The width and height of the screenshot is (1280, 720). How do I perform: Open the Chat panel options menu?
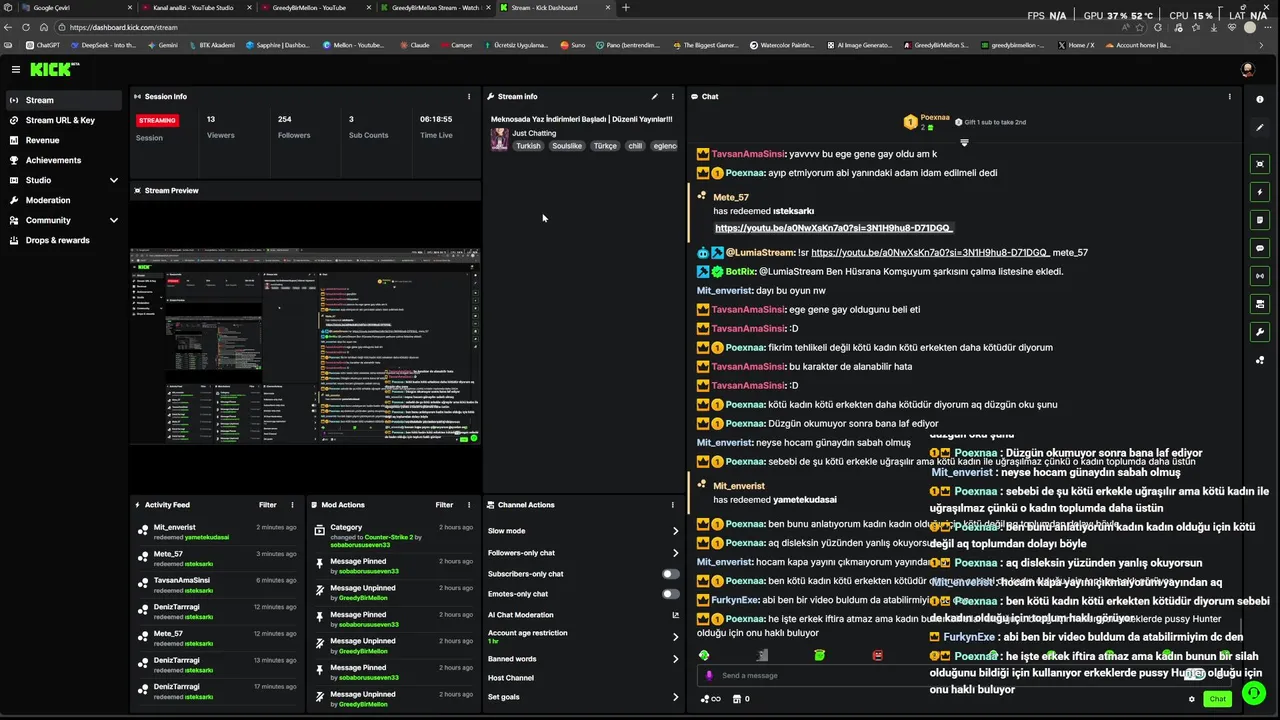1230,97
